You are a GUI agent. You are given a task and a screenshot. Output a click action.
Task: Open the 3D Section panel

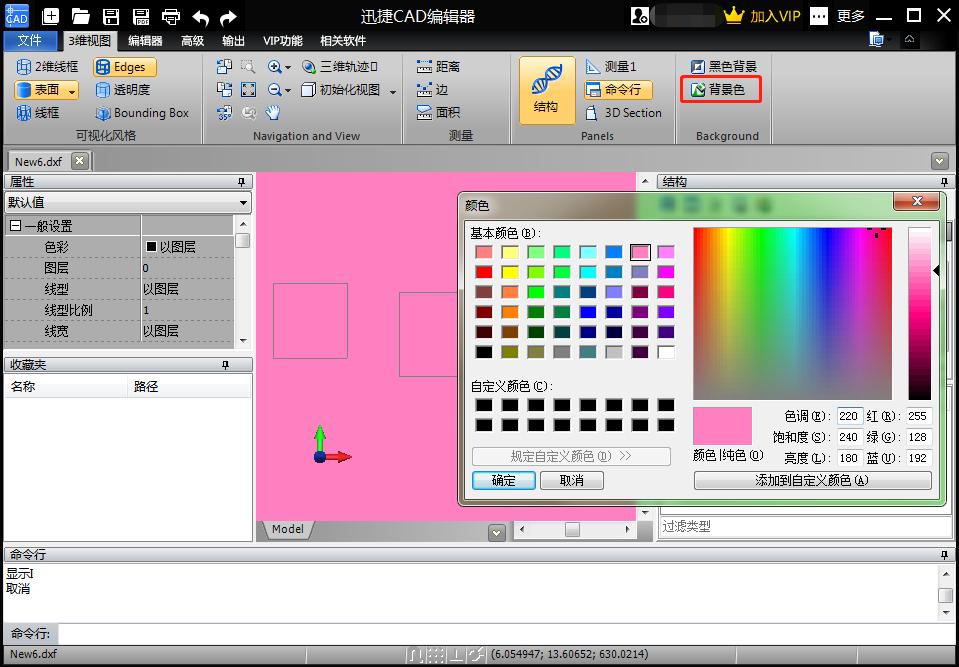[x=623, y=113]
